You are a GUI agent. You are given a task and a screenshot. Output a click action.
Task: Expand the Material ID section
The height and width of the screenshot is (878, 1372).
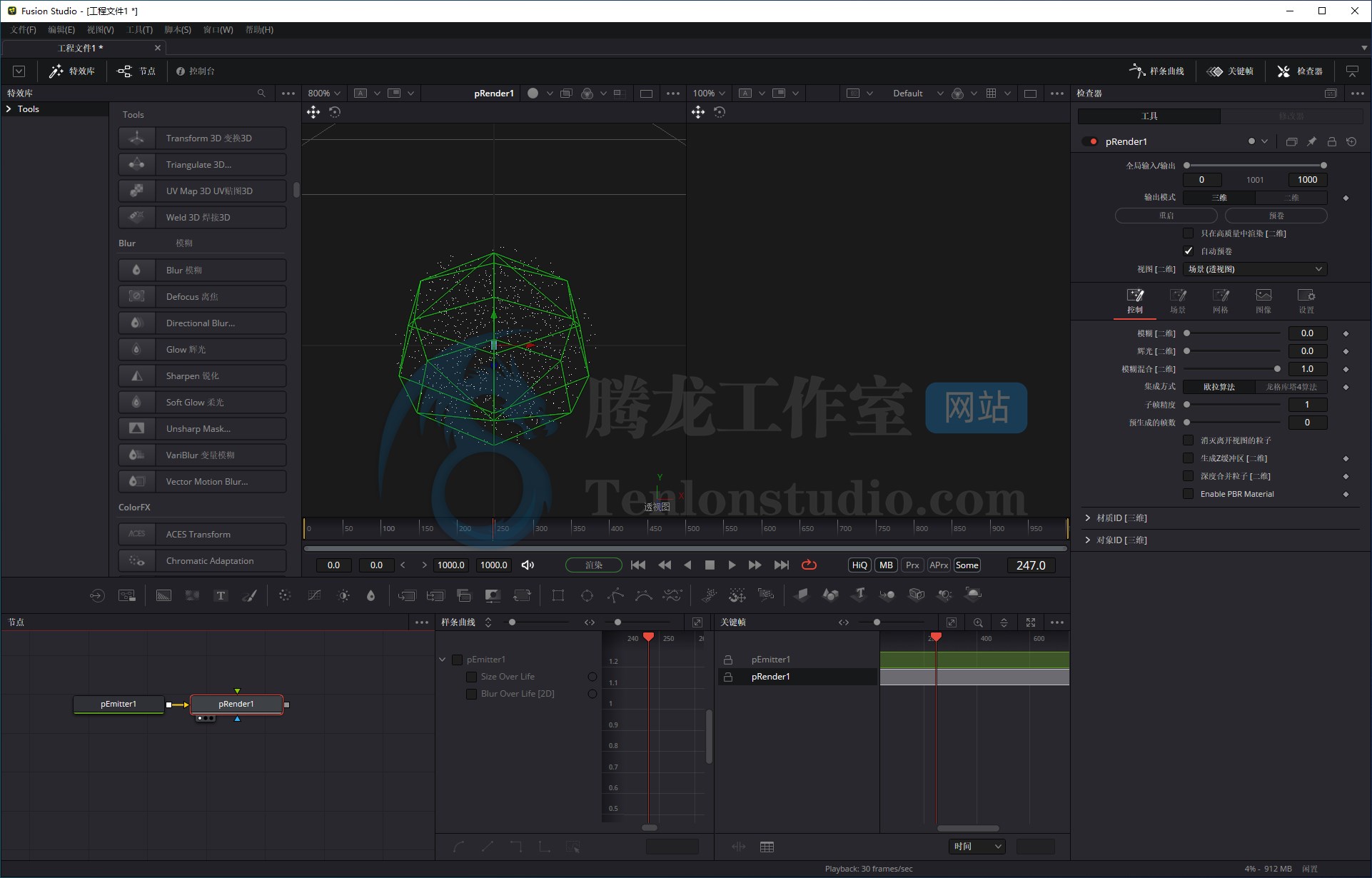pyautogui.click(x=1088, y=518)
